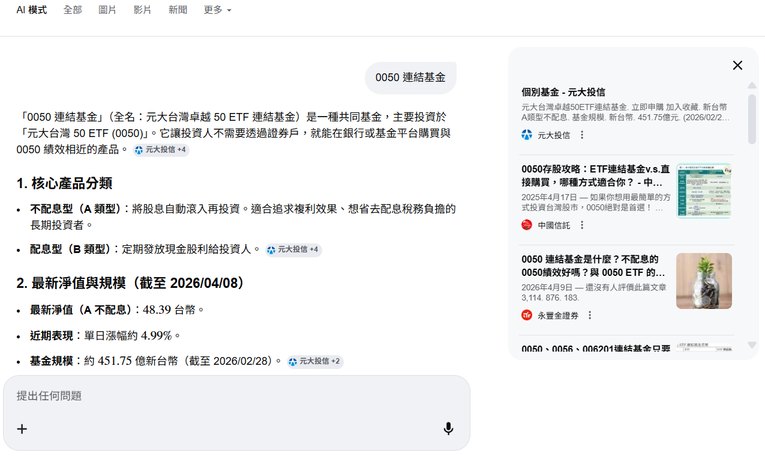Open the 影片 tab
The image size is (765, 458).
click(x=142, y=10)
